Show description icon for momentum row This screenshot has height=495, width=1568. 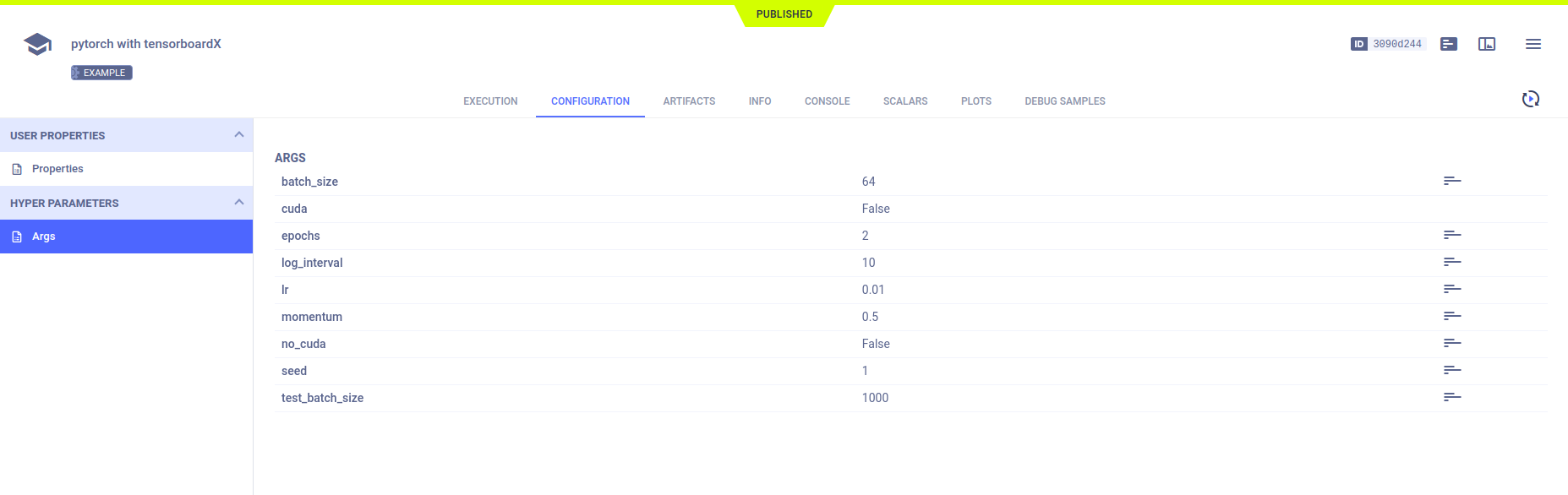[1452, 316]
